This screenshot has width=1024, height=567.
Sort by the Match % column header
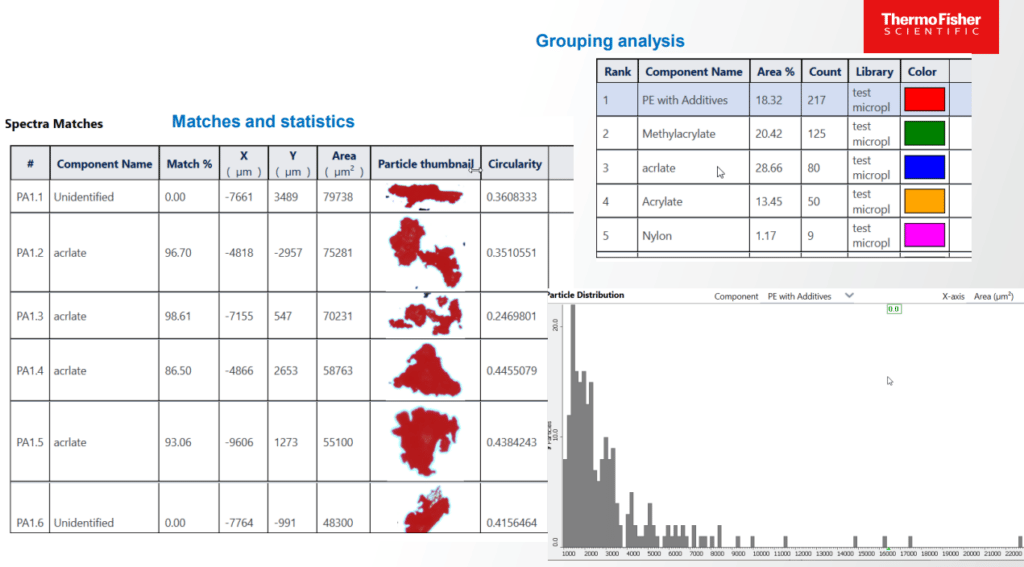coord(189,164)
